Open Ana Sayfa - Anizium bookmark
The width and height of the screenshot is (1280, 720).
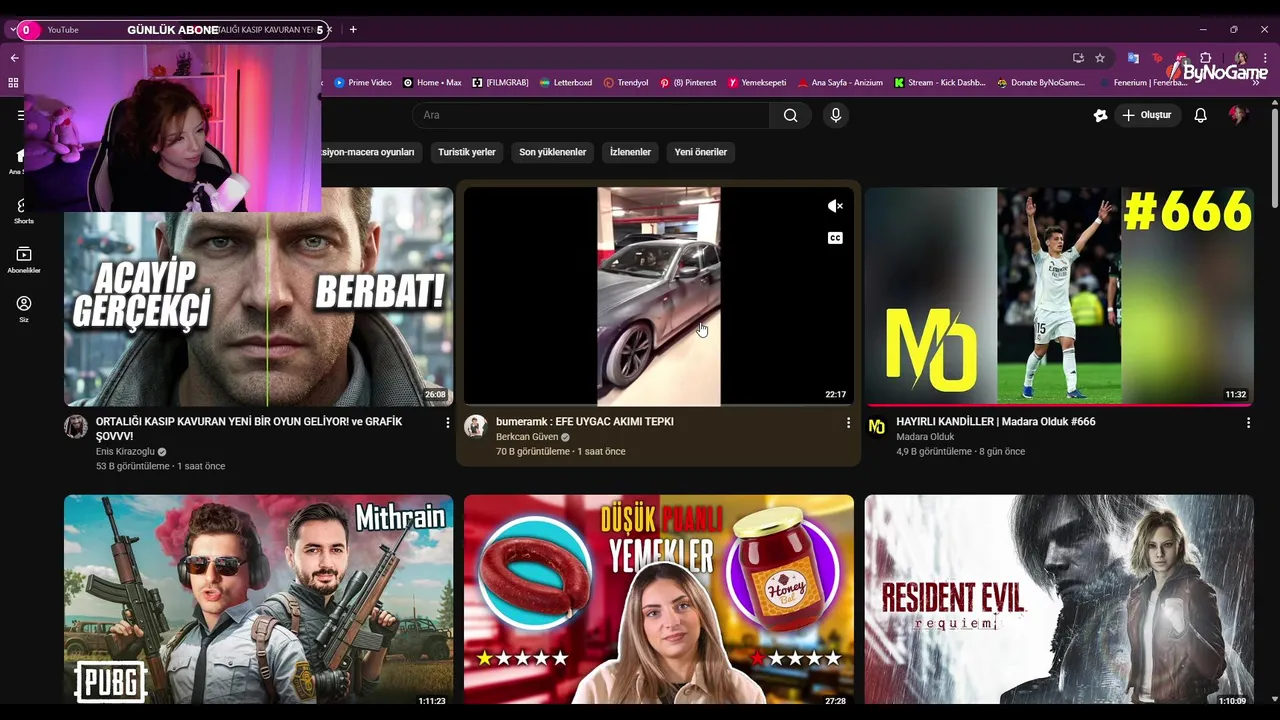coord(840,83)
